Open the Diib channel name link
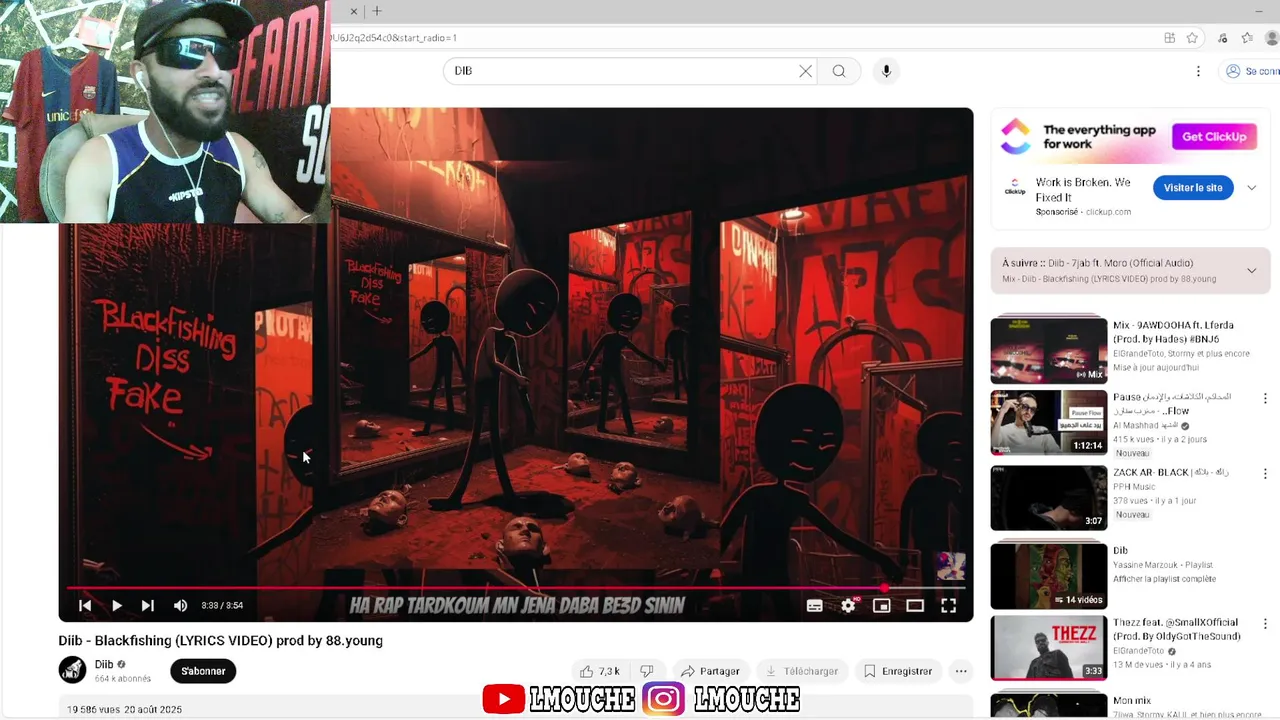The width and height of the screenshot is (1280, 720). (x=104, y=664)
